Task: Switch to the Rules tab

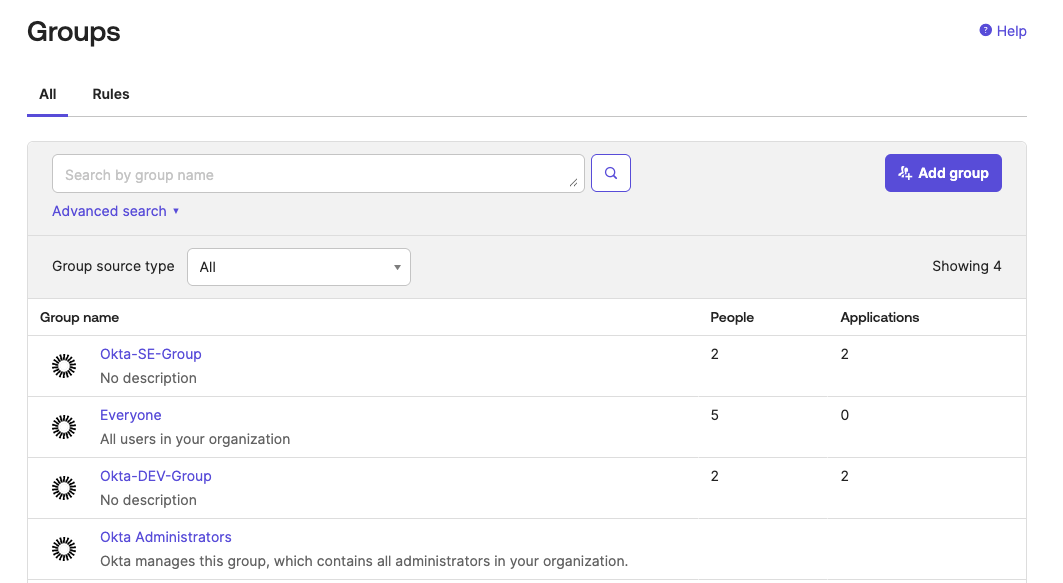Action: click(111, 94)
